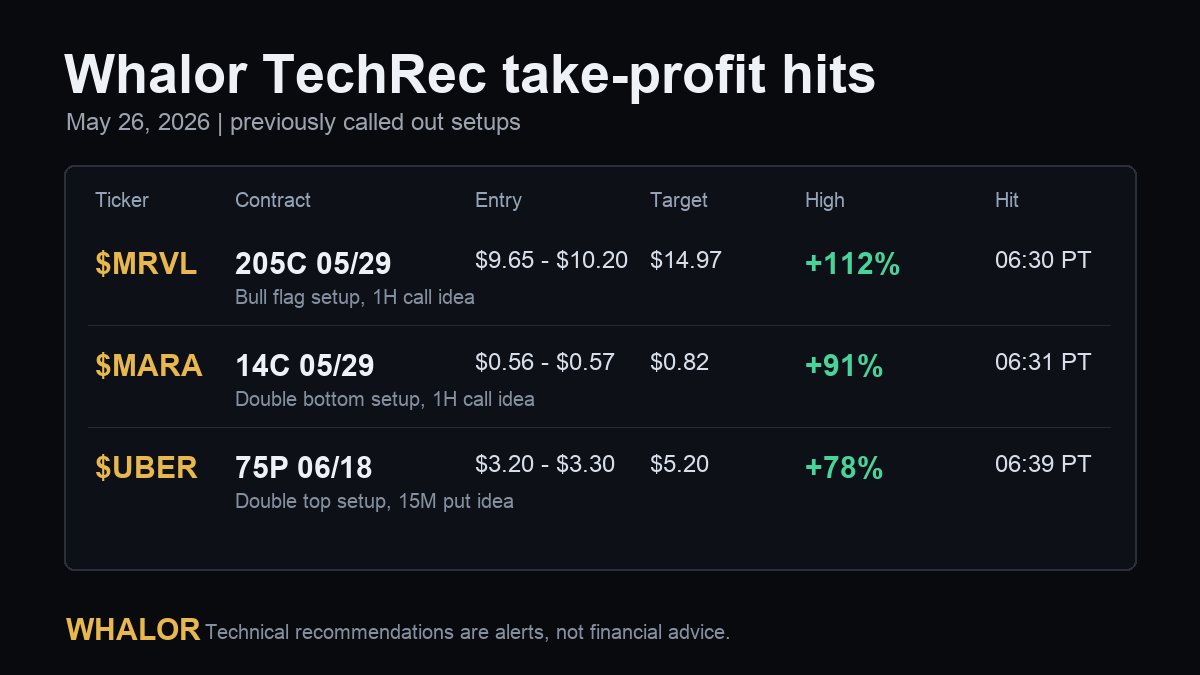Select the Entry column header

pos(498,200)
